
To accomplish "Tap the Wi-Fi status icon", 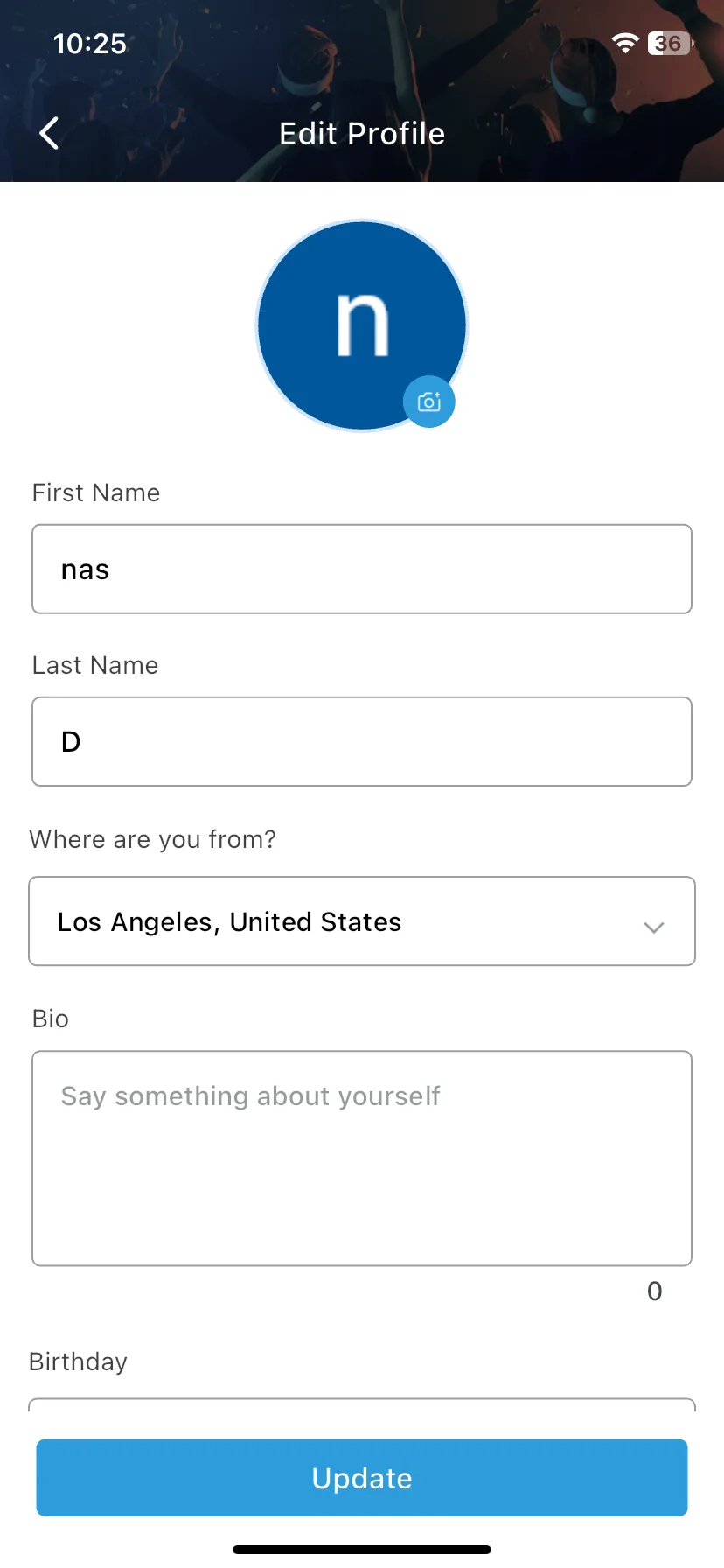I will click(x=625, y=43).
